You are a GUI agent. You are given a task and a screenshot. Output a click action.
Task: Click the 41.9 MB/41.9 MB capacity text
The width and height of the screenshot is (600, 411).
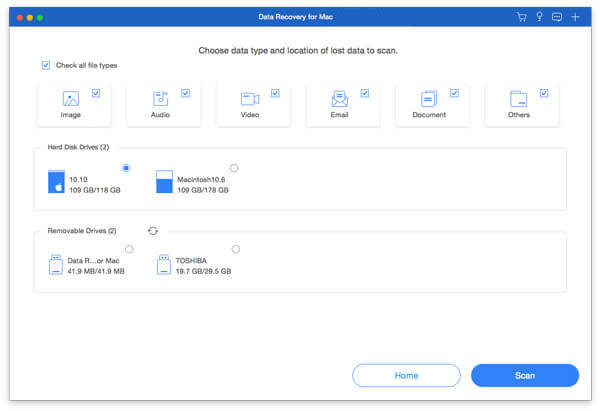(96, 271)
